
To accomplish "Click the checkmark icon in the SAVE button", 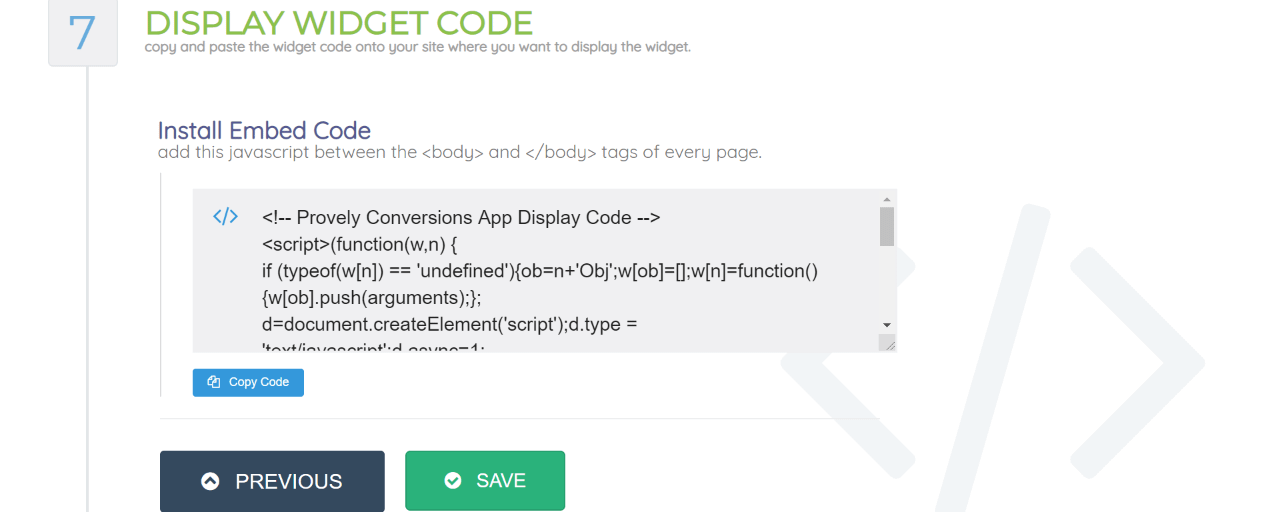I will (453, 481).
